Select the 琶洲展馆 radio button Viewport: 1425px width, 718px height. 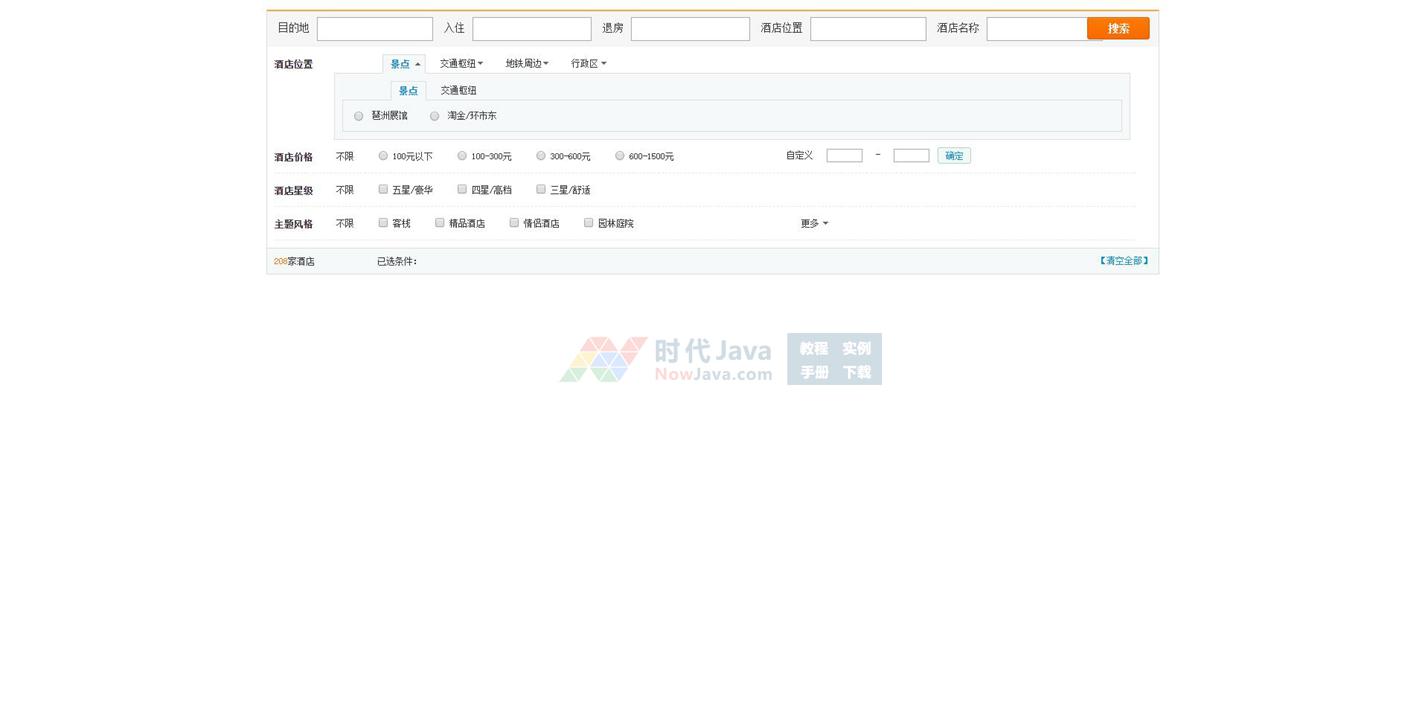coord(359,117)
